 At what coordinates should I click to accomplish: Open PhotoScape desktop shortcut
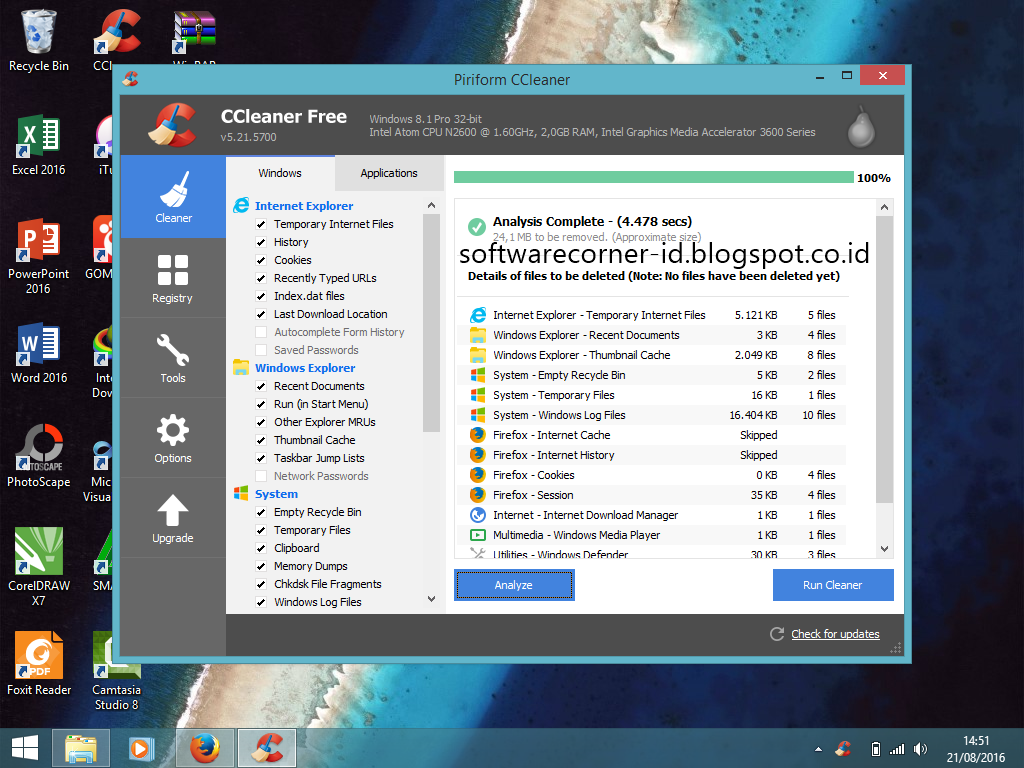tap(39, 456)
